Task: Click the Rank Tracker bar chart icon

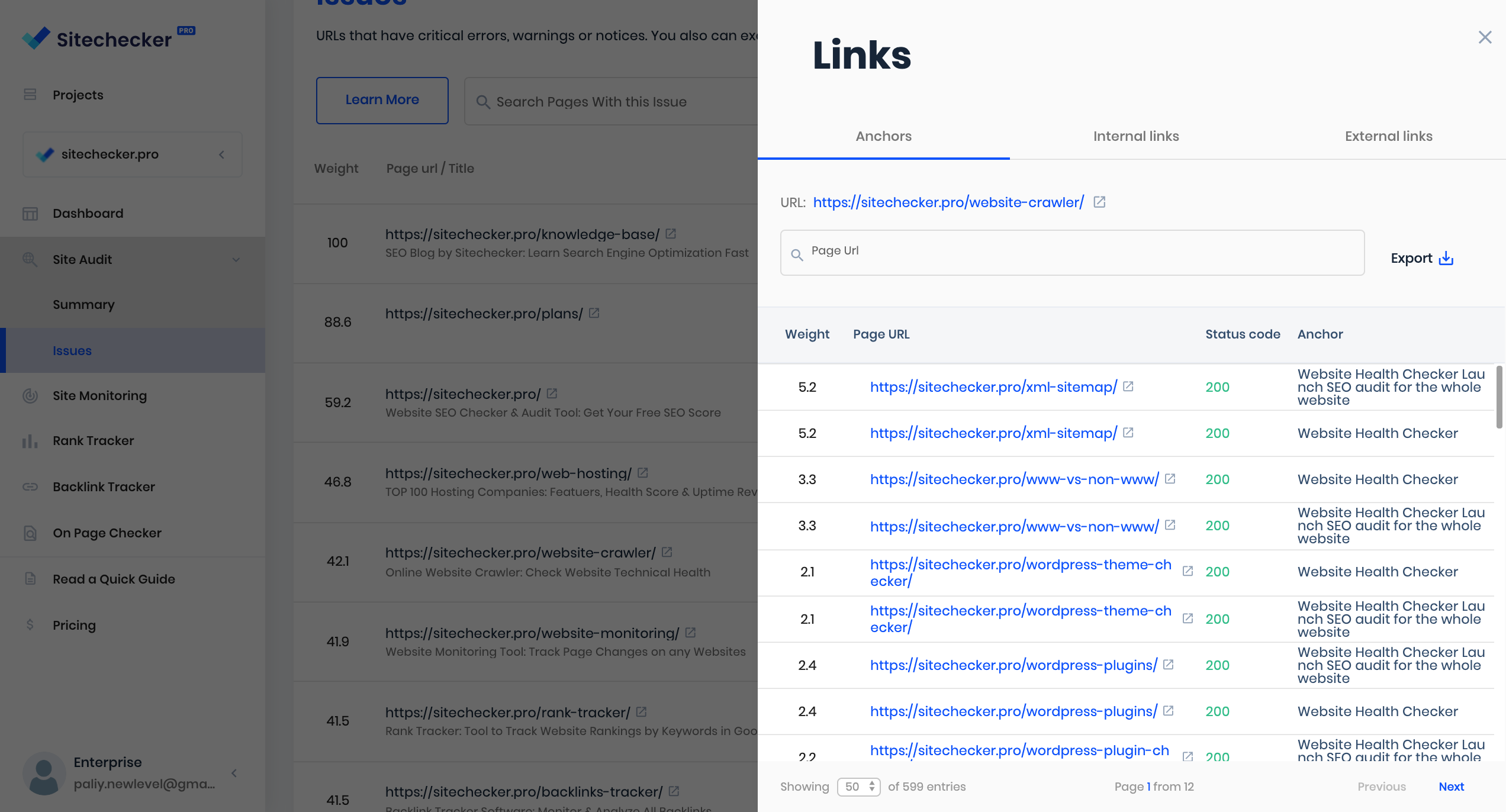Action: 30,441
